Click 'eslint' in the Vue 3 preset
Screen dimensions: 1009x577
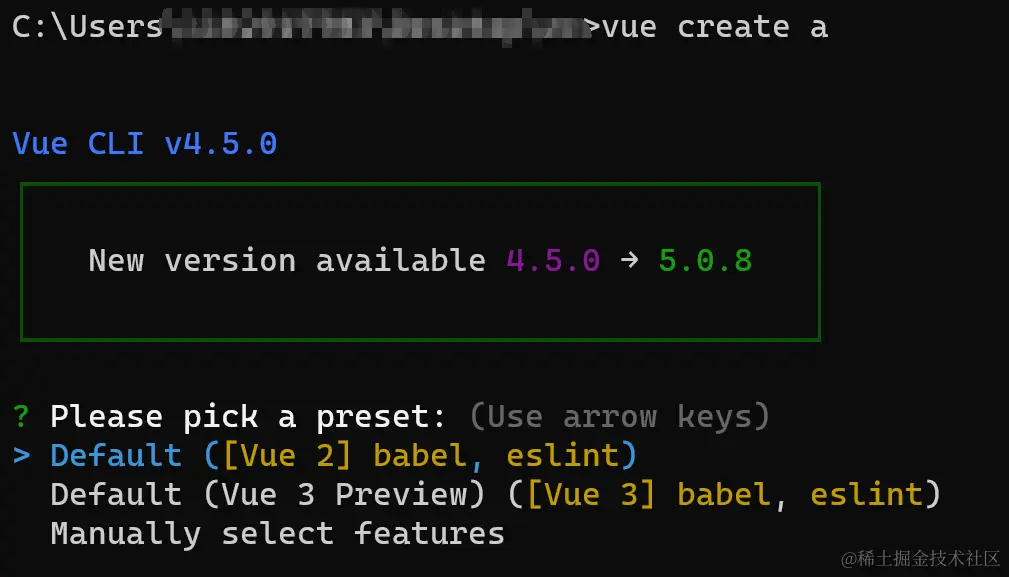[x=866, y=495]
